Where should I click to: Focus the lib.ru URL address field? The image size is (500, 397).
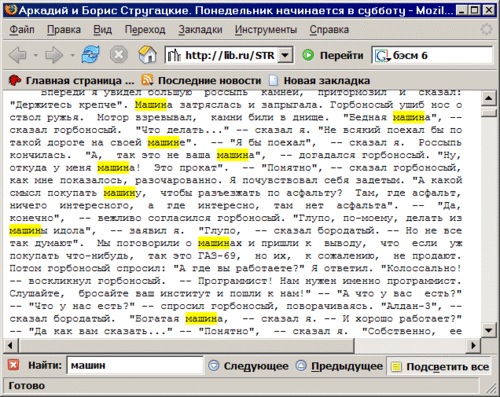tap(230, 55)
